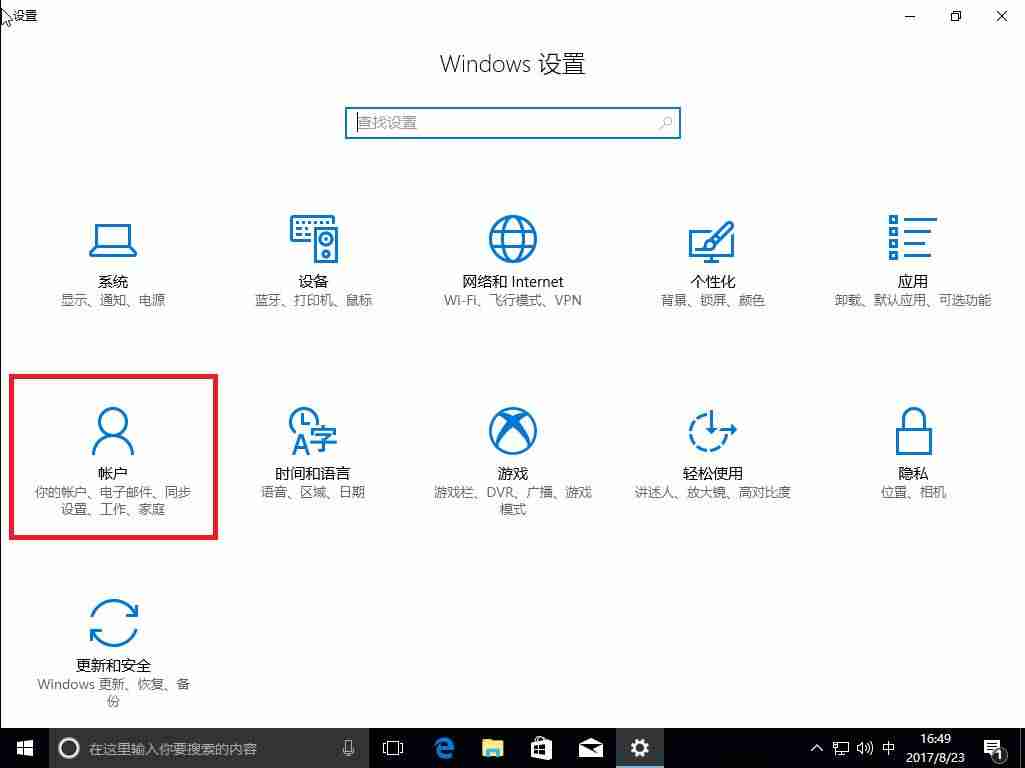Viewport: 1025px width, 768px height.
Task: Click the 网络和 Internet title text
Action: (x=512, y=282)
